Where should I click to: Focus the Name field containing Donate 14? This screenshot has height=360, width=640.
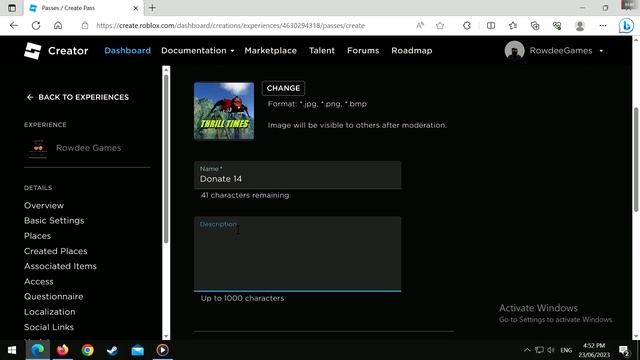click(298, 175)
